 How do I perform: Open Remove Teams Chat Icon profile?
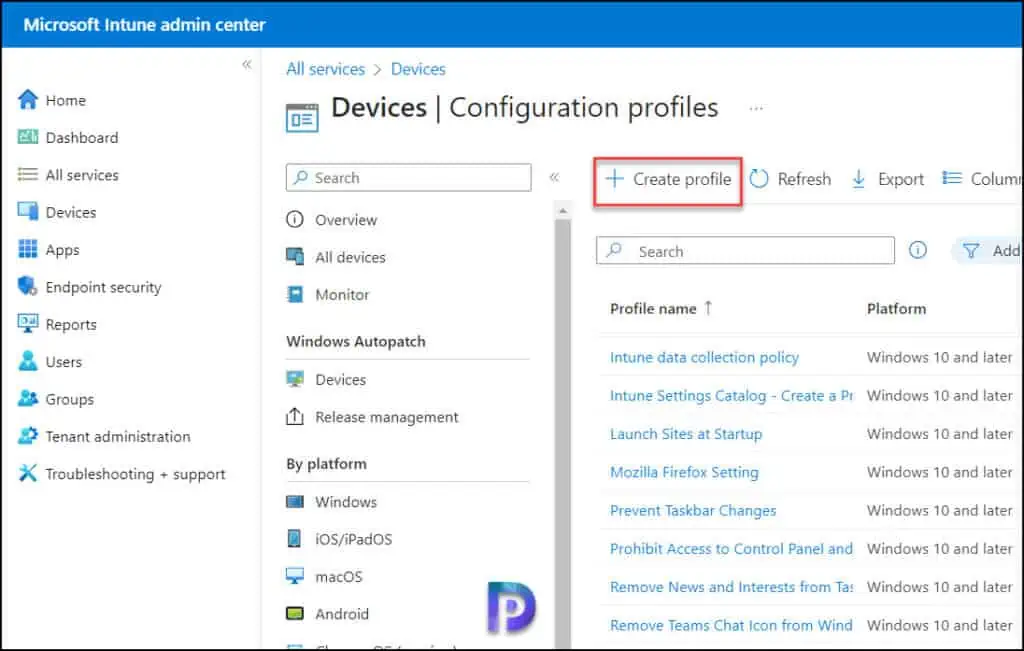click(731, 626)
